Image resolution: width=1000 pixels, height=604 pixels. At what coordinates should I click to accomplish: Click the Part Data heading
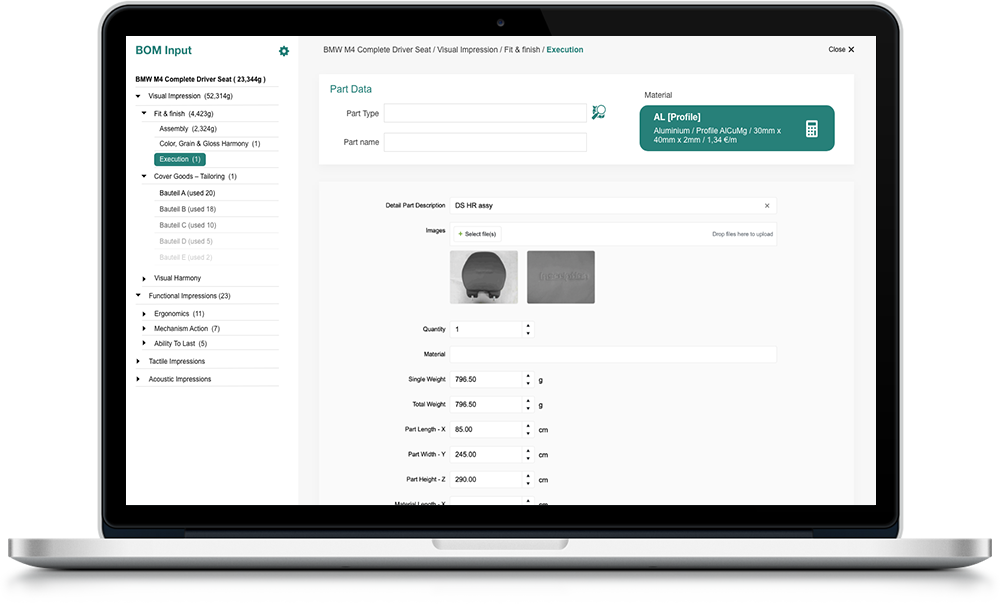tap(350, 89)
